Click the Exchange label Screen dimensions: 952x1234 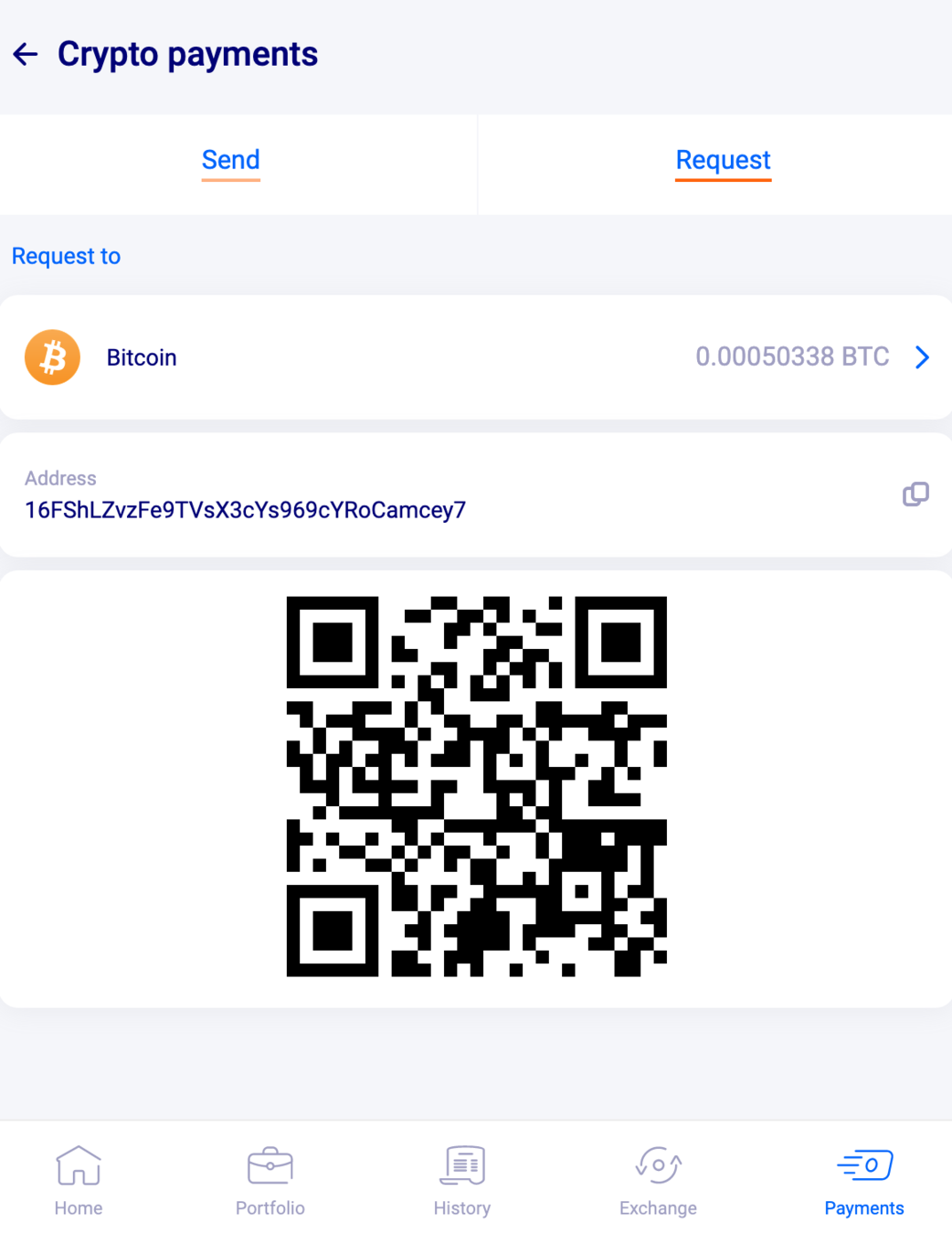(658, 1208)
